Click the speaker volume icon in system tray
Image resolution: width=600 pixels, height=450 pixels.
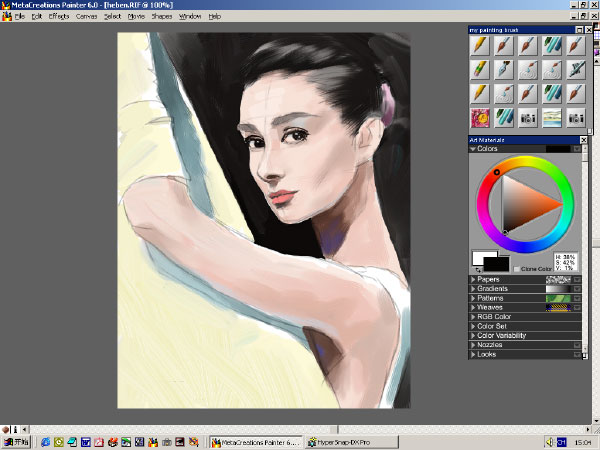(x=549, y=442)
